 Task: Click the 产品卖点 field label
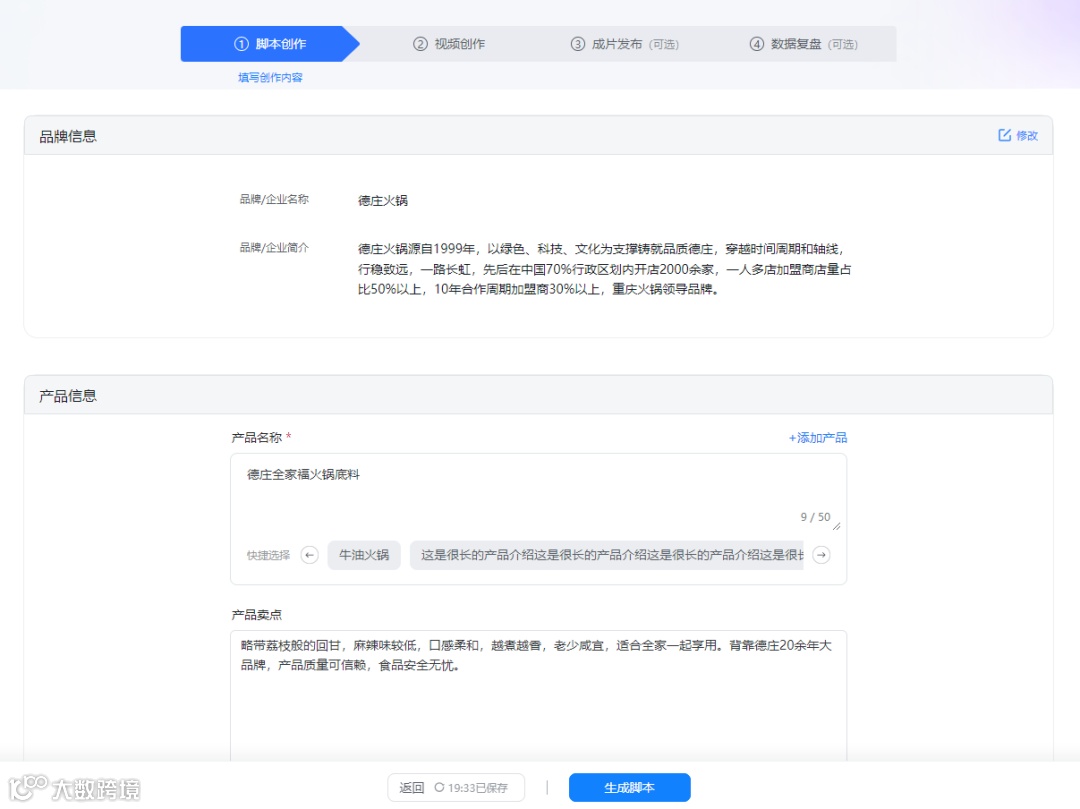click(x=256, y=615)
